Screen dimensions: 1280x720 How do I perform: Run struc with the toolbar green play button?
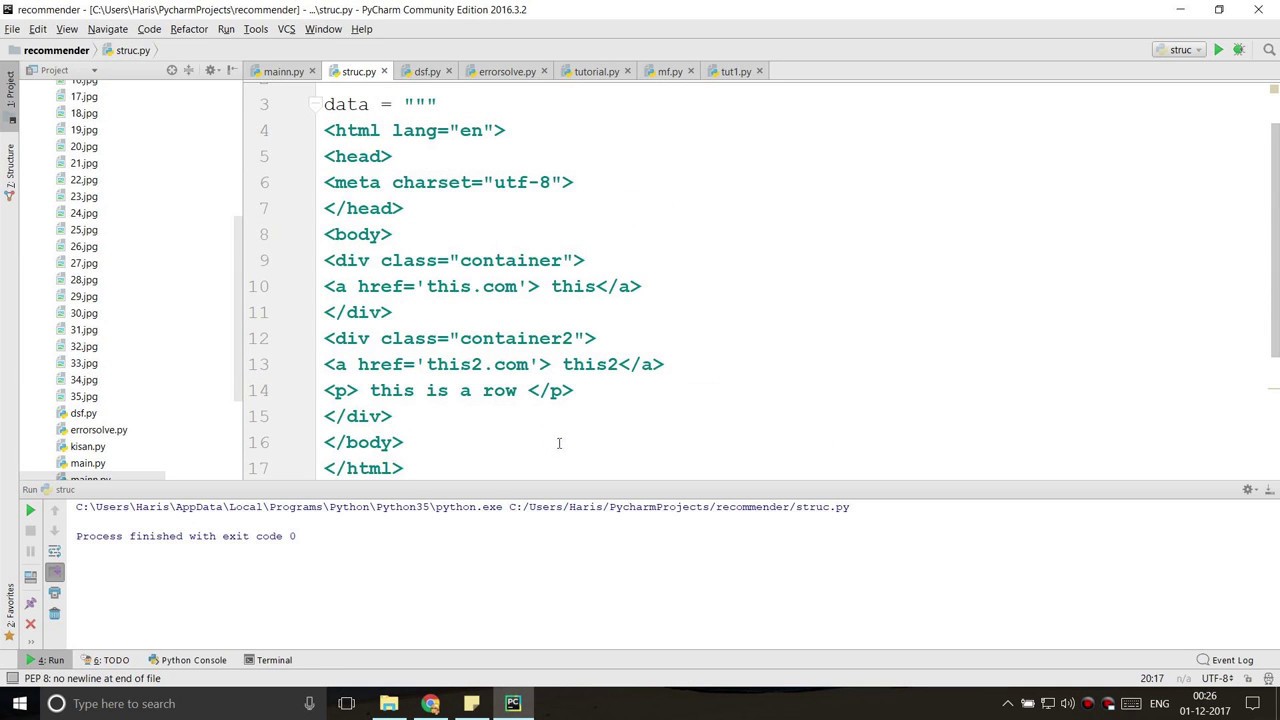click(x=1218, y=50)
